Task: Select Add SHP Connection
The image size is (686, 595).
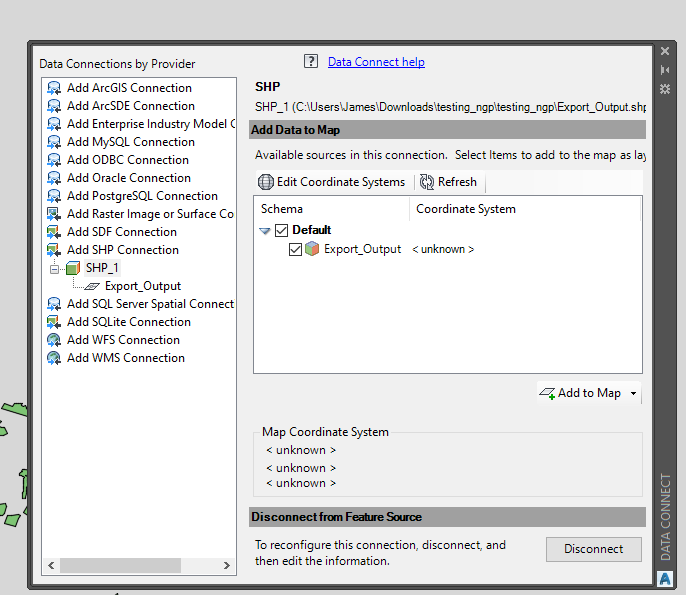Action: click(x=123, y=250)
